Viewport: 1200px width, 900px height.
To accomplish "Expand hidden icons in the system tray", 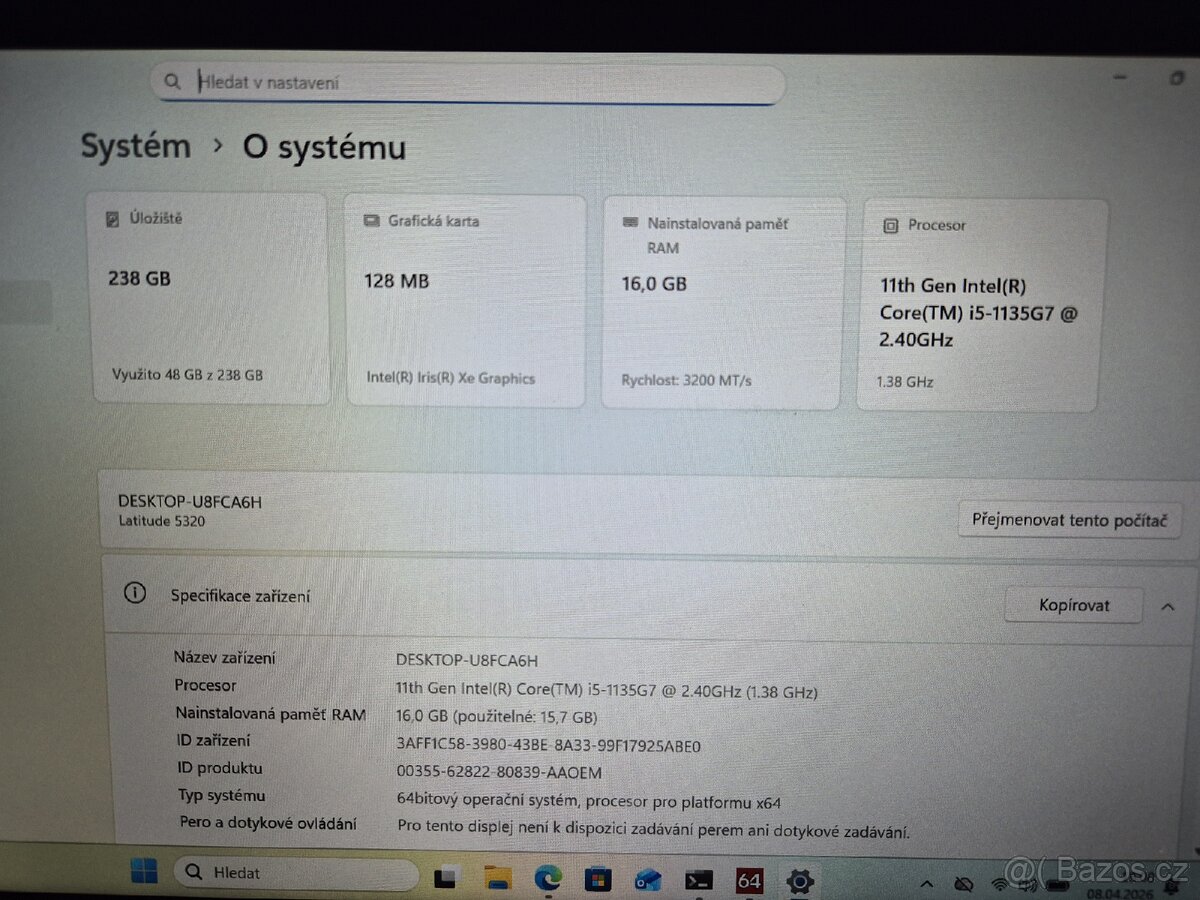I will point(927,884).
